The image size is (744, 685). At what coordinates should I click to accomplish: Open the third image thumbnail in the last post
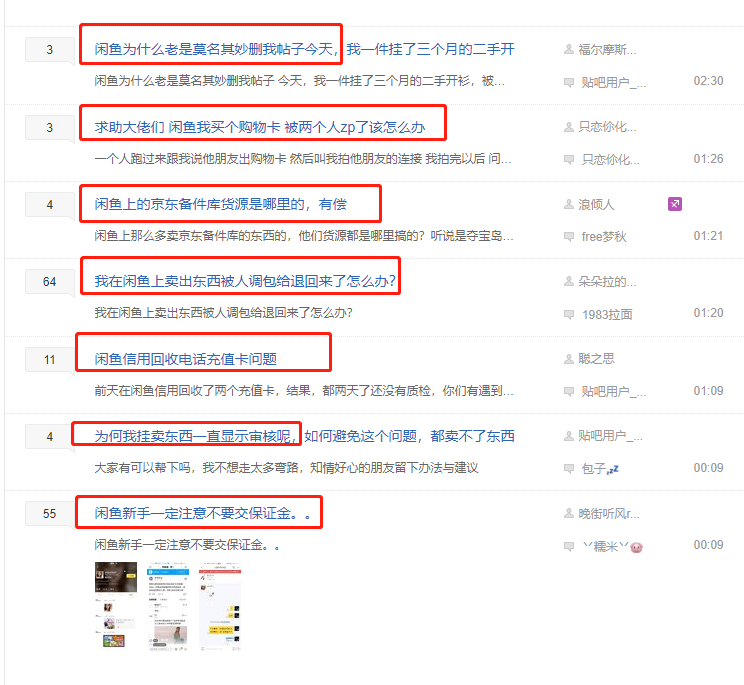coord(219,604)
